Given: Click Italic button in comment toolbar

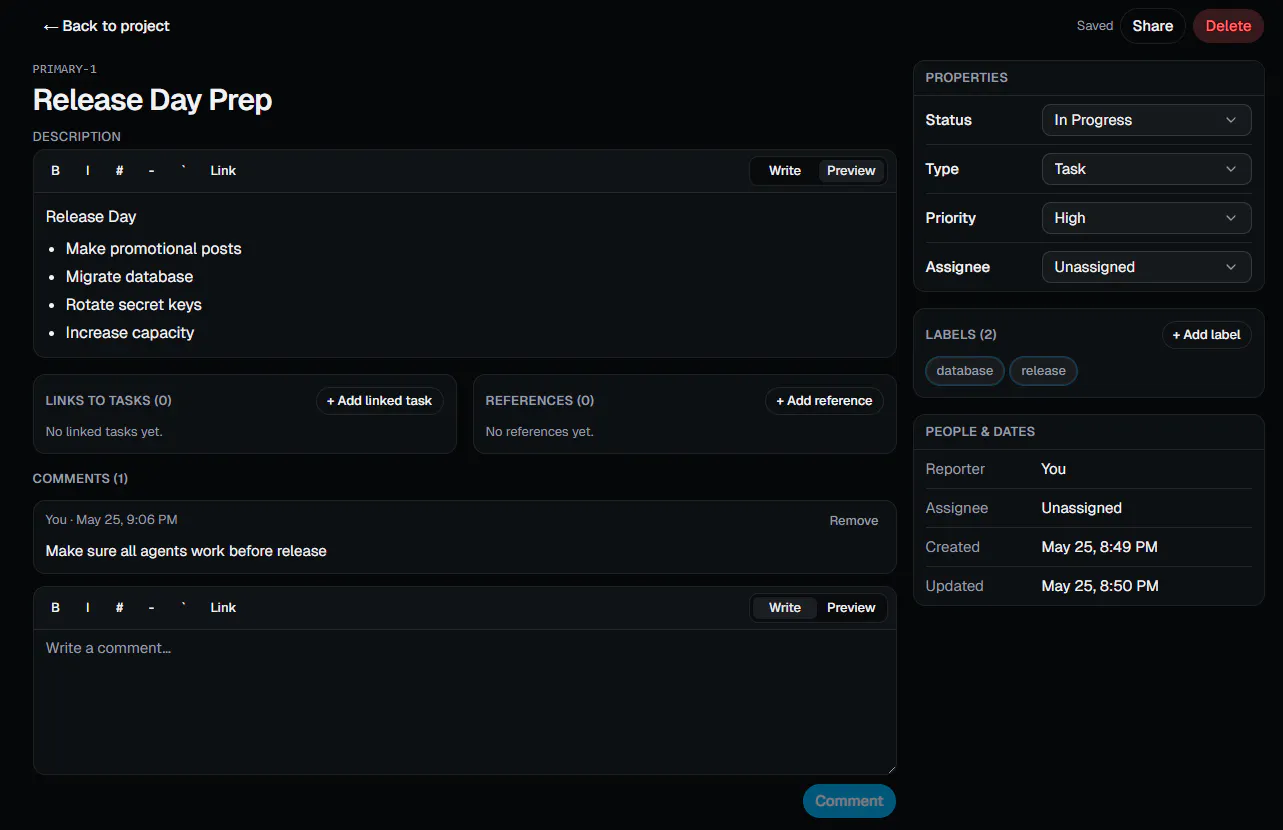Looking at the screenshot, I should pyautogui.click(x=88, y=608).
